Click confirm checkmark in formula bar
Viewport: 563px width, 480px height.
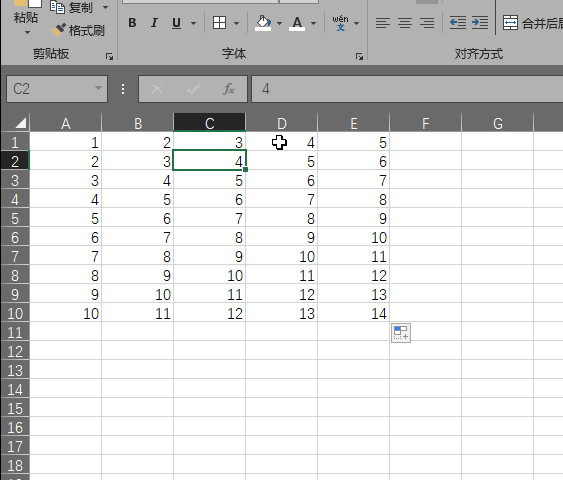[x=193, y=89]
